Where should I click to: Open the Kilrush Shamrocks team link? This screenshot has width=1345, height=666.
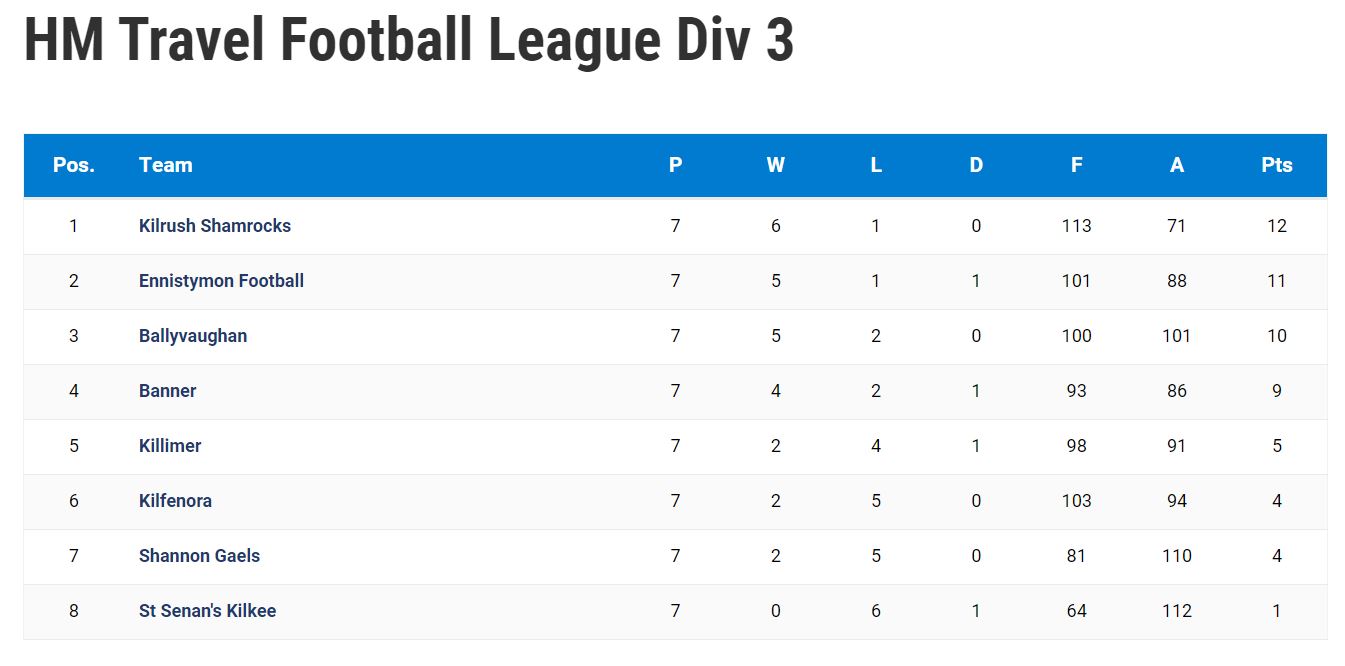pyautogui.click(x=215, y=226)
